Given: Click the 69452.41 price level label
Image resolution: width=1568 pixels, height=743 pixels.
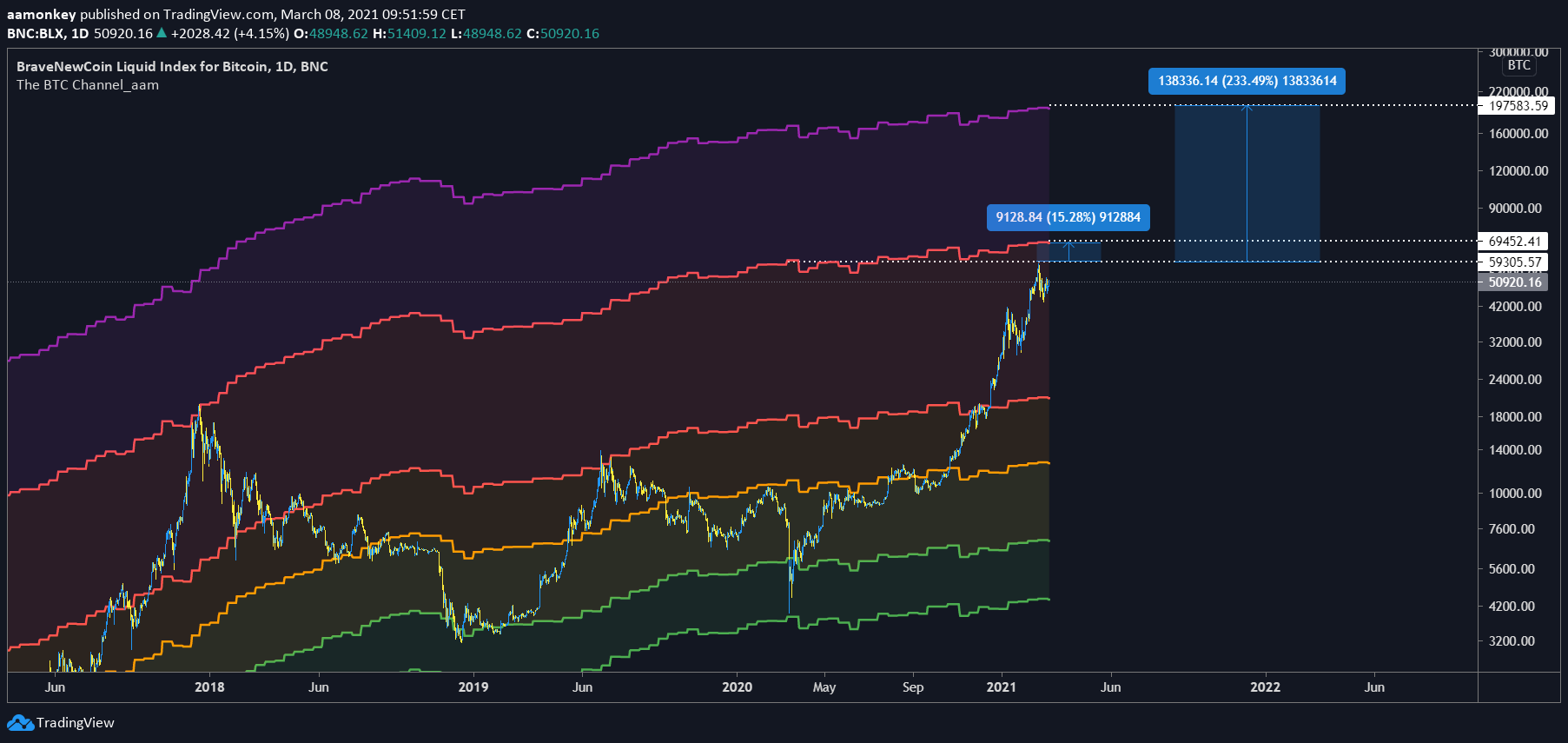Looking at the screenshot, I should tap(1515, 242).
